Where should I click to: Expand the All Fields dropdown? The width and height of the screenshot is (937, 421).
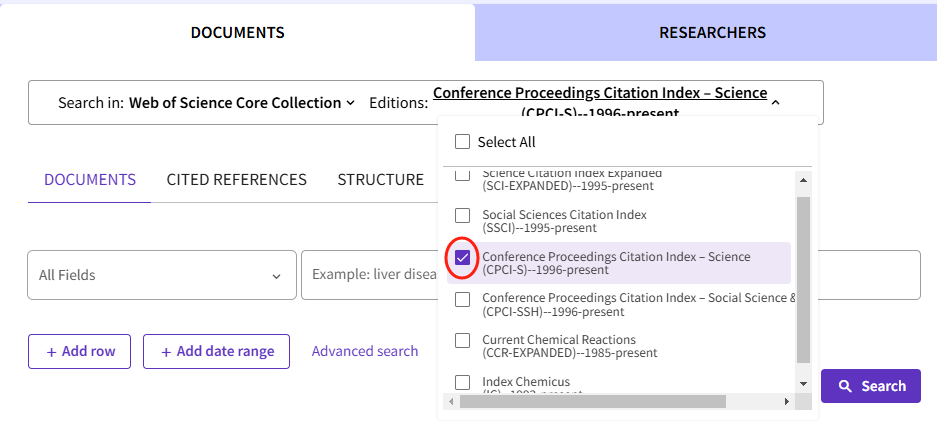click(160, 275)
